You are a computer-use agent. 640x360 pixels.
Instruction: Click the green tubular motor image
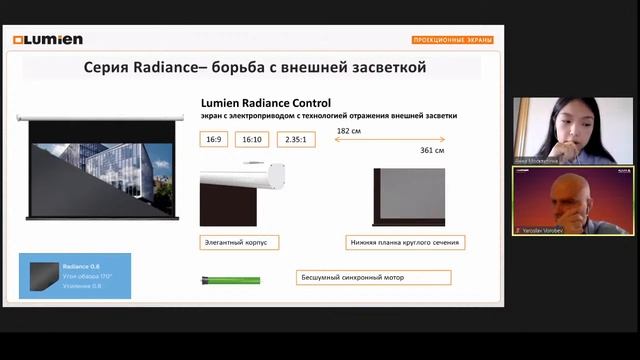pos(231,280)
